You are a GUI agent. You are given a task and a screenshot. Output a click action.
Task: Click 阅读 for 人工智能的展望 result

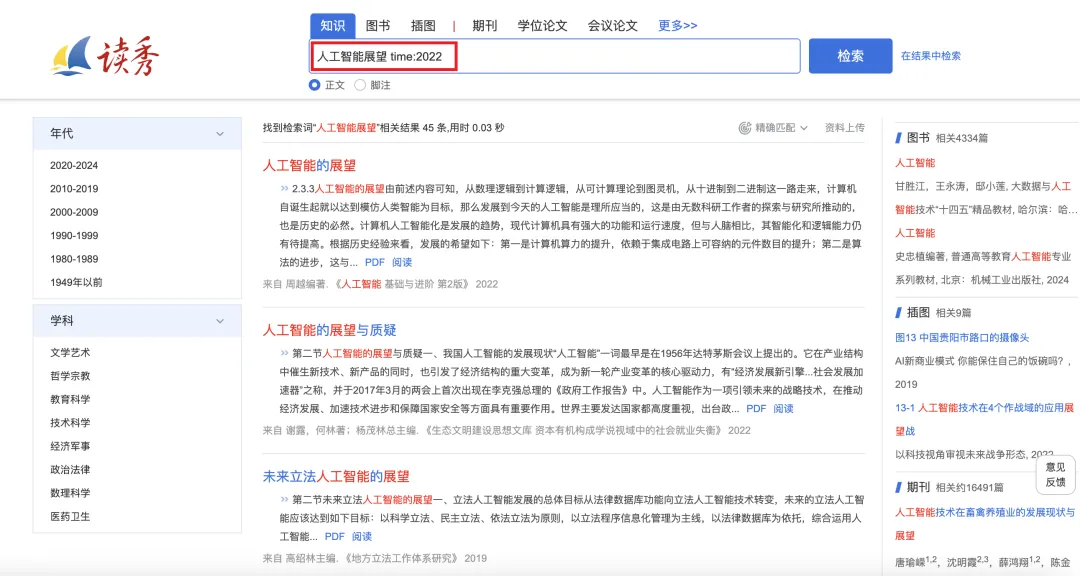click(402, 263)
